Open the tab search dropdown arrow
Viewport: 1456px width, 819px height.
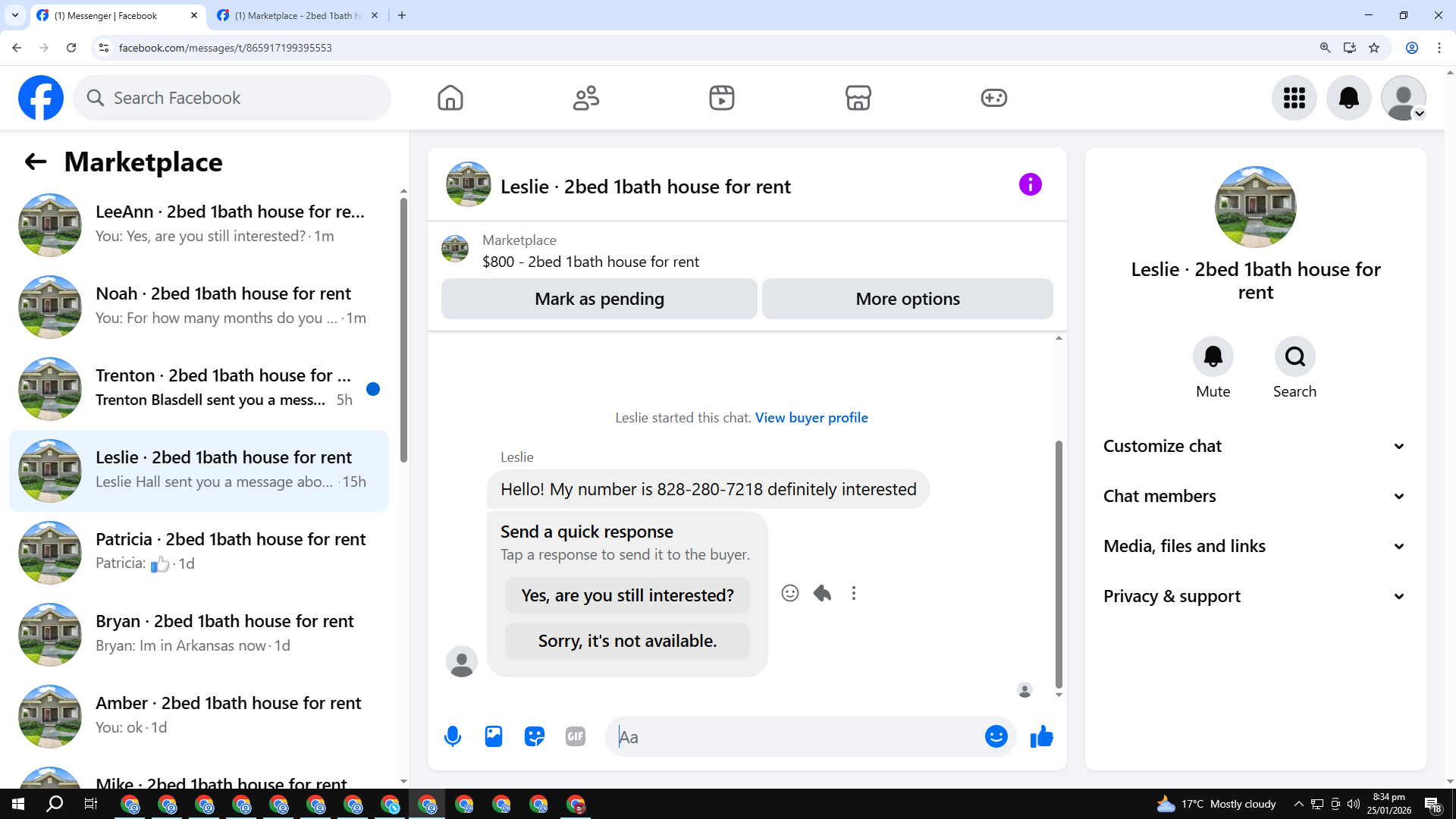[x=15, y=15]
